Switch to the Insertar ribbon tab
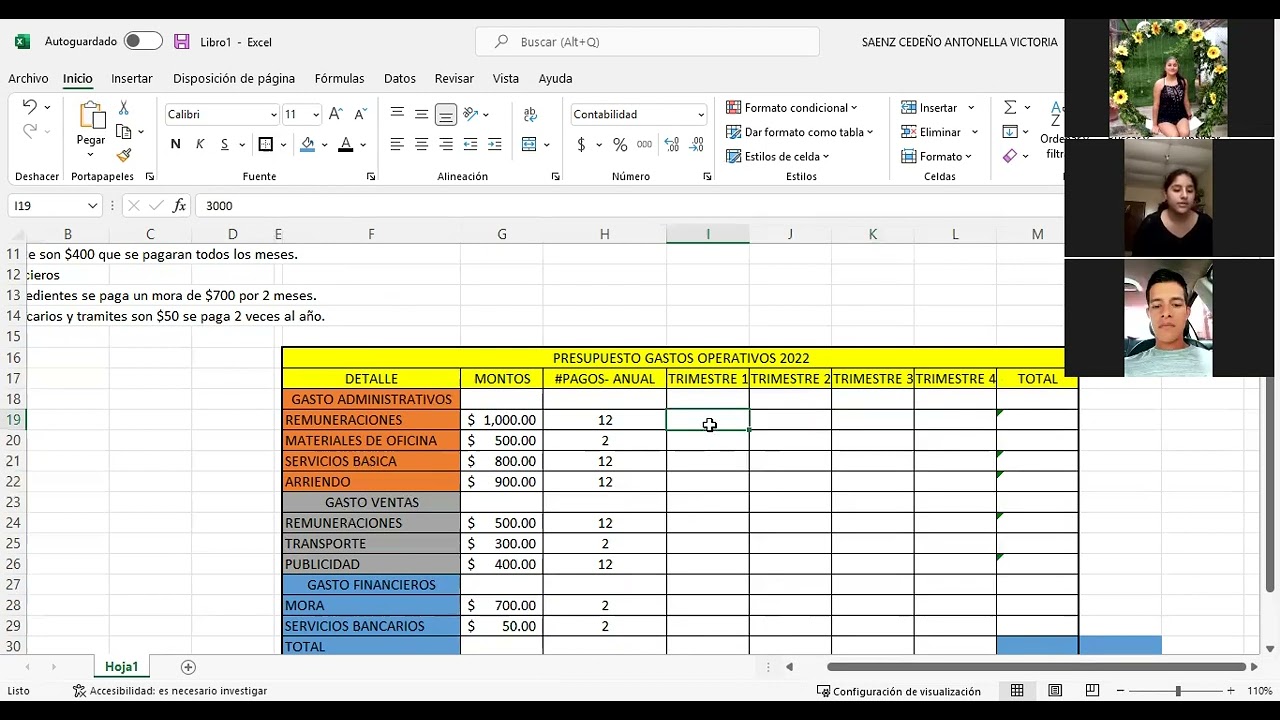This screenshot has height=720, width=1280. pos(132,78)
